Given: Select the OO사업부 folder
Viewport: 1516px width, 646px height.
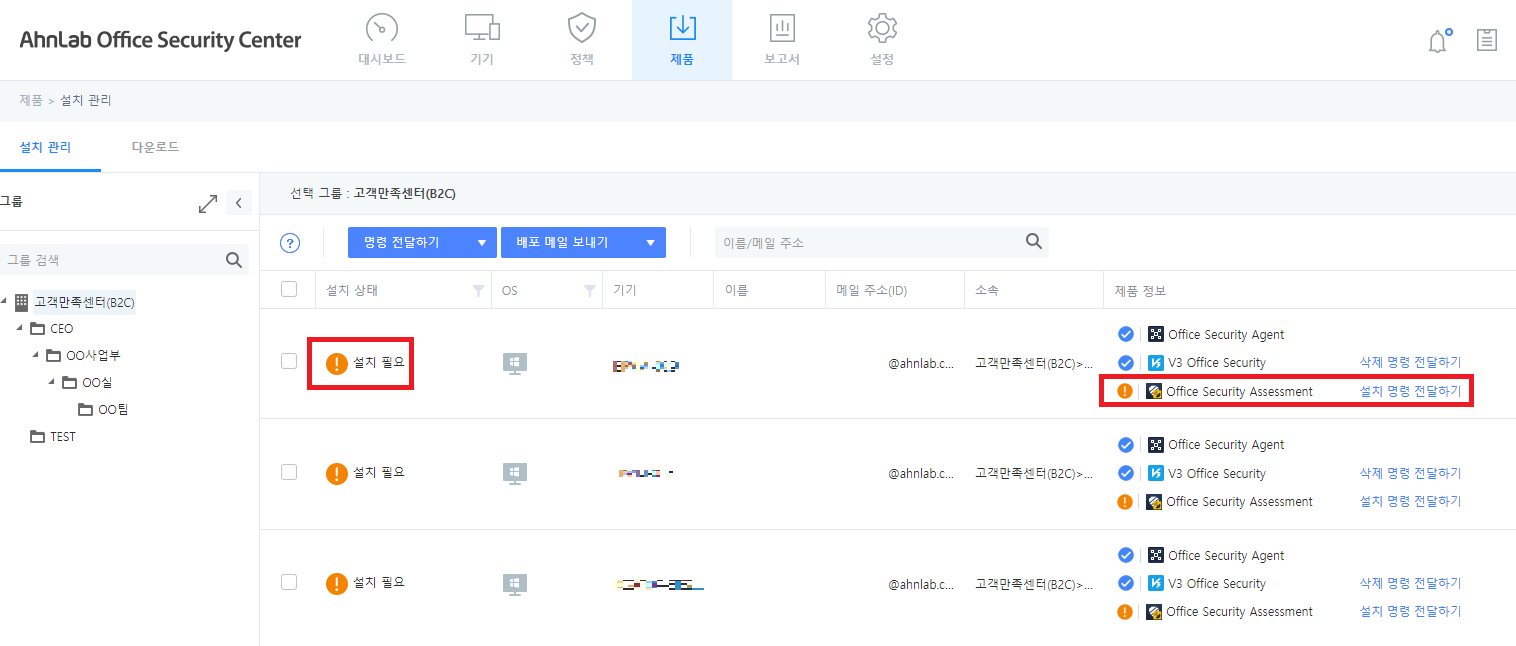Looking at the screenshot, I should pos(93,355).
